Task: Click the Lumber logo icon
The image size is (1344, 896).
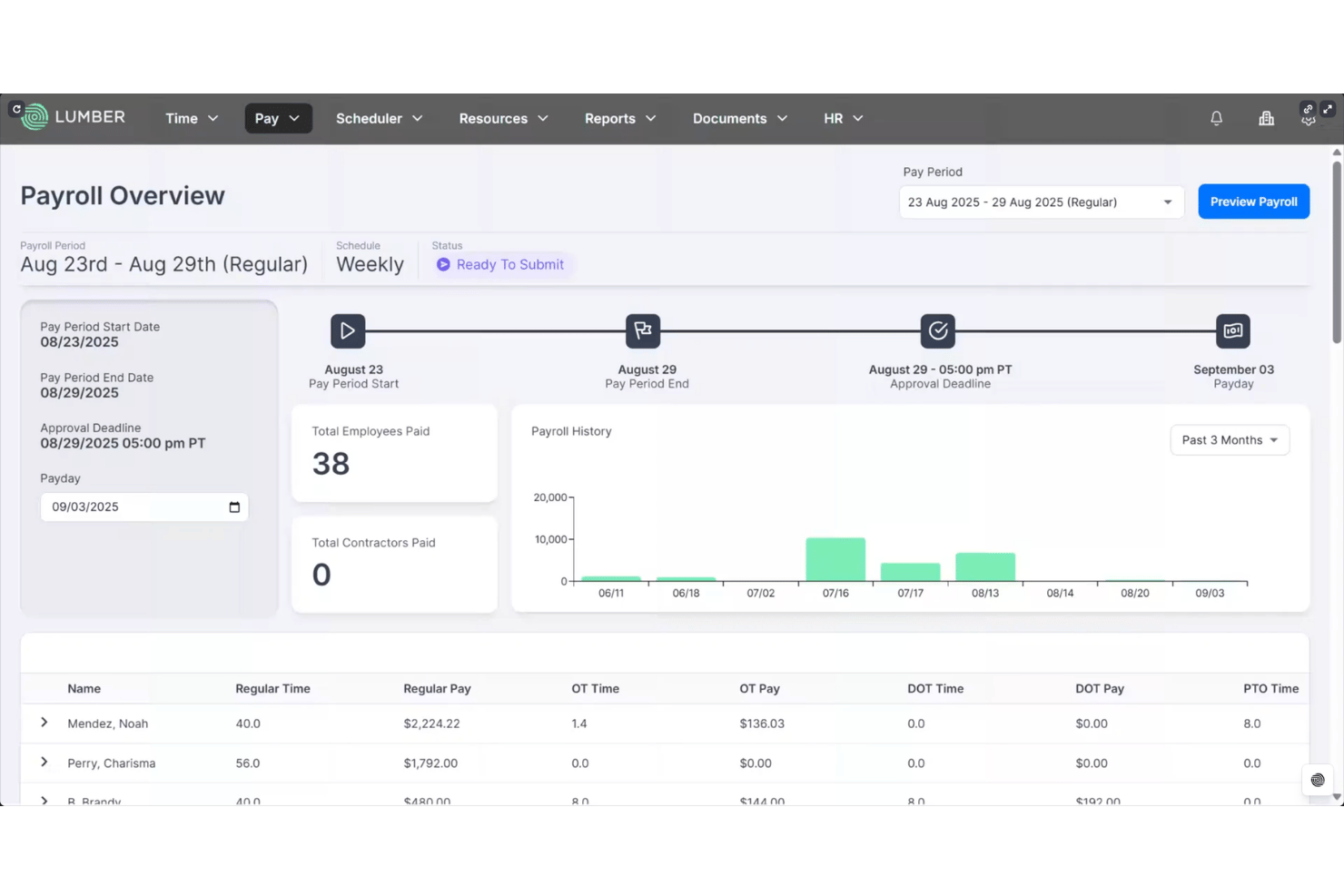Action: [x=35, y=117]
